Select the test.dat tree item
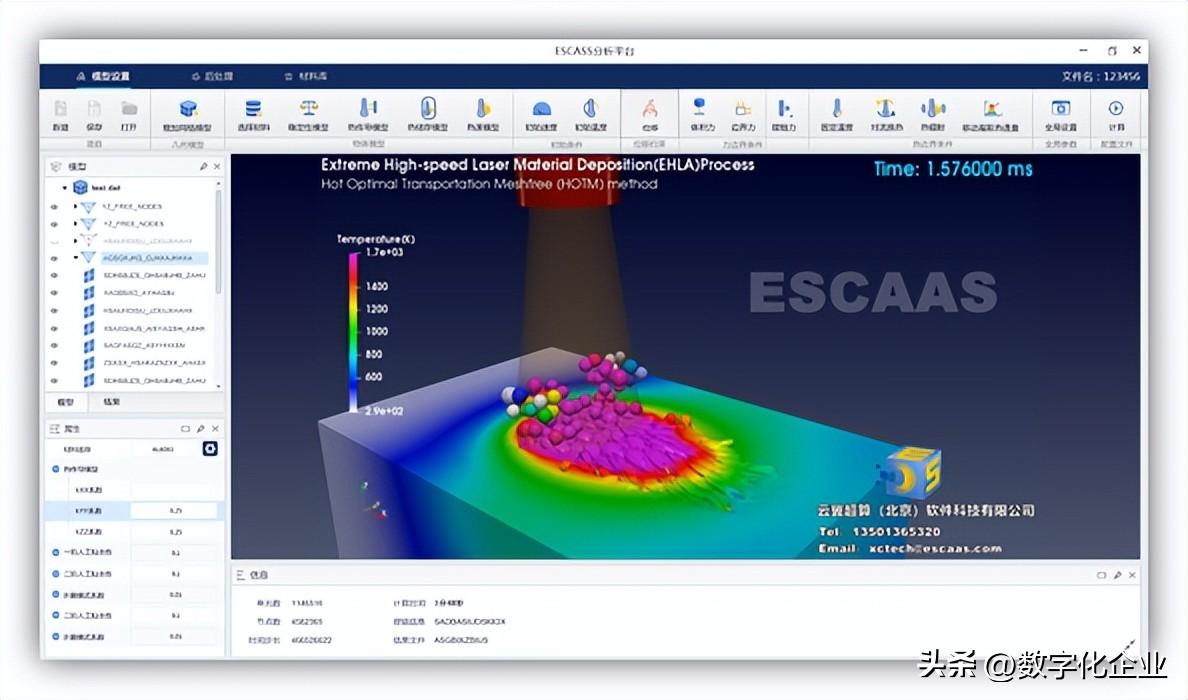The width and height of the screenshot is (1188, 700). point(105,187)
